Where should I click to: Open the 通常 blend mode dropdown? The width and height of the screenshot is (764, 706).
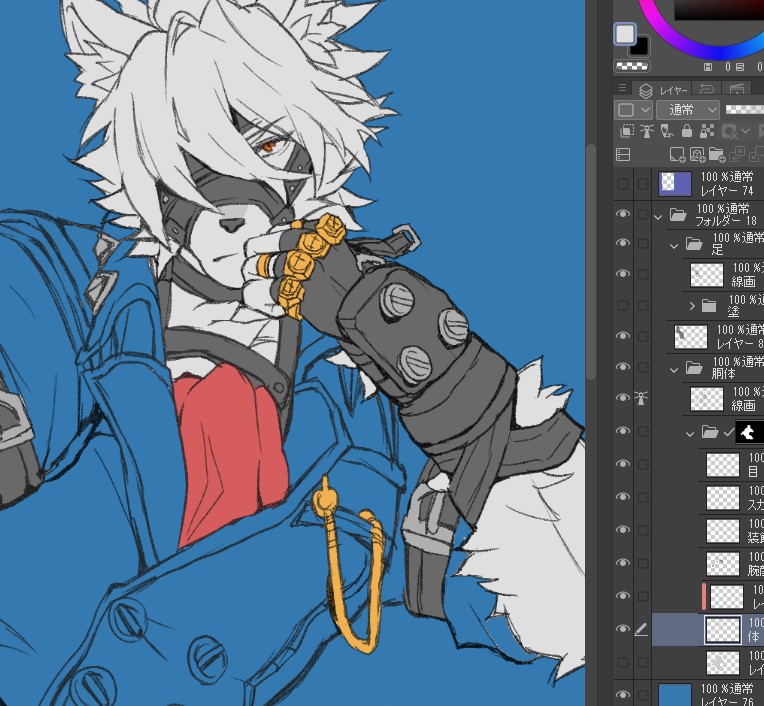pos(688,110)
